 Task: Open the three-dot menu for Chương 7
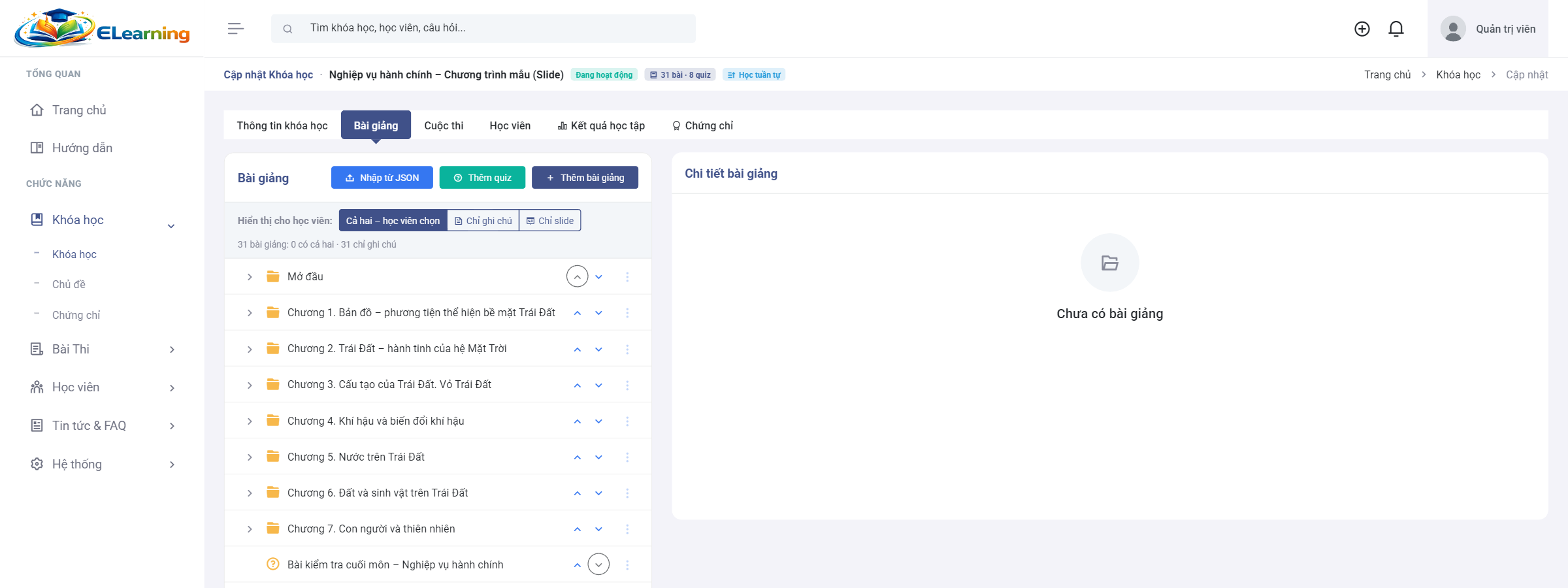[627, 529]
